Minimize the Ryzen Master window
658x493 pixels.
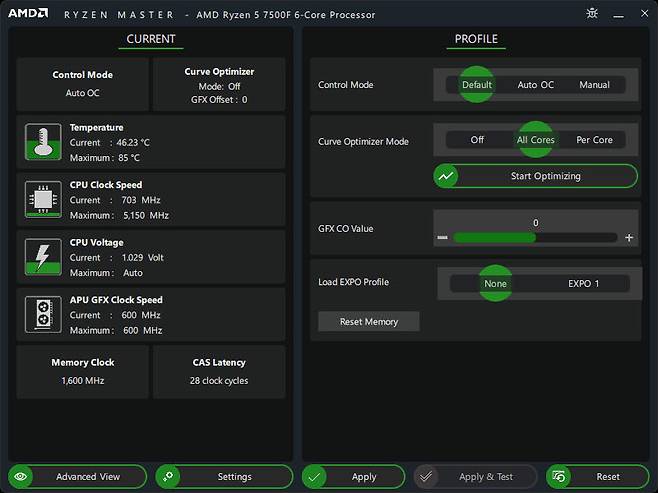pos(618,15)
